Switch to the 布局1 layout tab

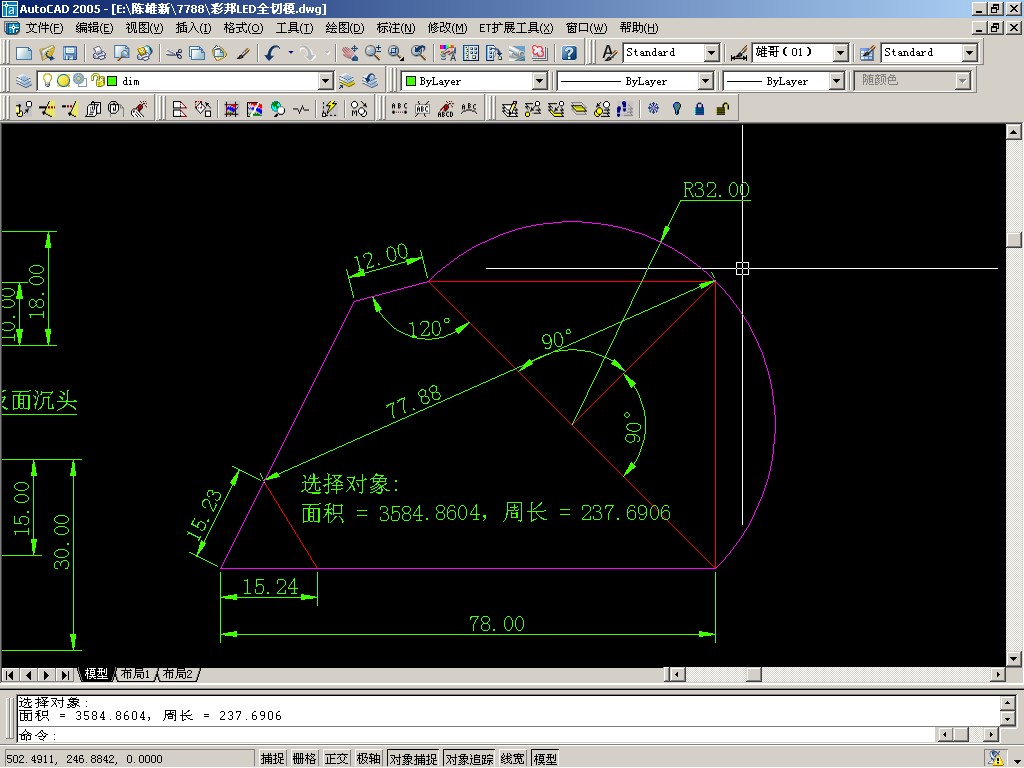pyautogui.click(x=136, y=674)
